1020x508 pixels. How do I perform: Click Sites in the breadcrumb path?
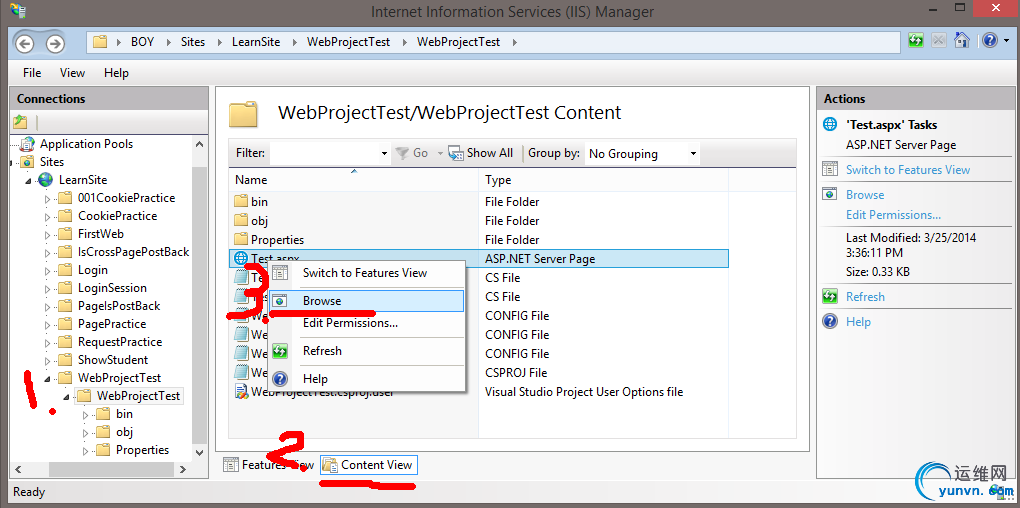click(193, 42)
